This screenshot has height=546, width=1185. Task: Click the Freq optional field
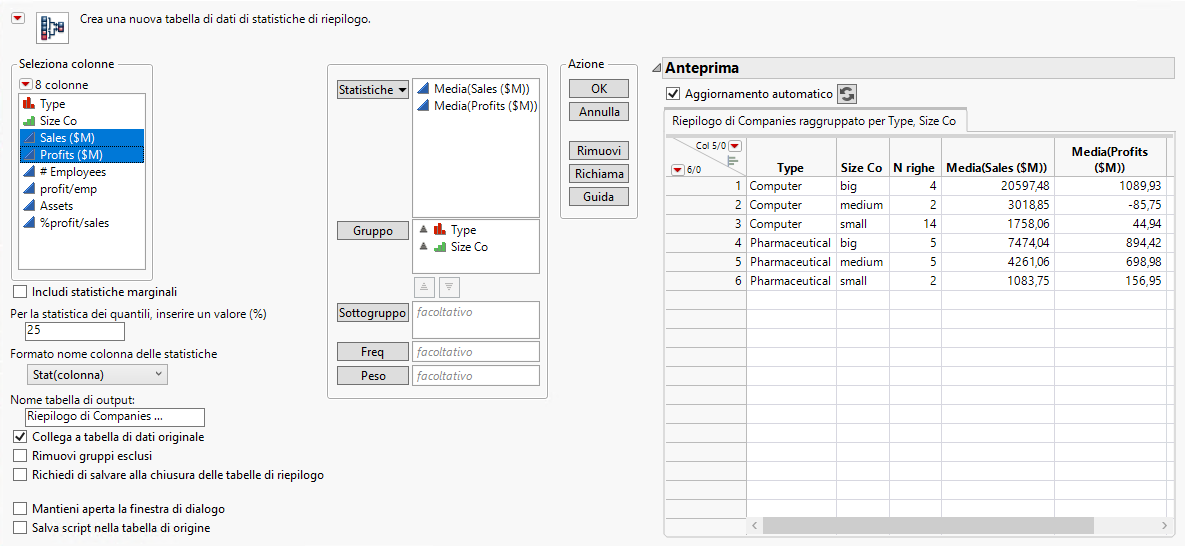point(475,352)
